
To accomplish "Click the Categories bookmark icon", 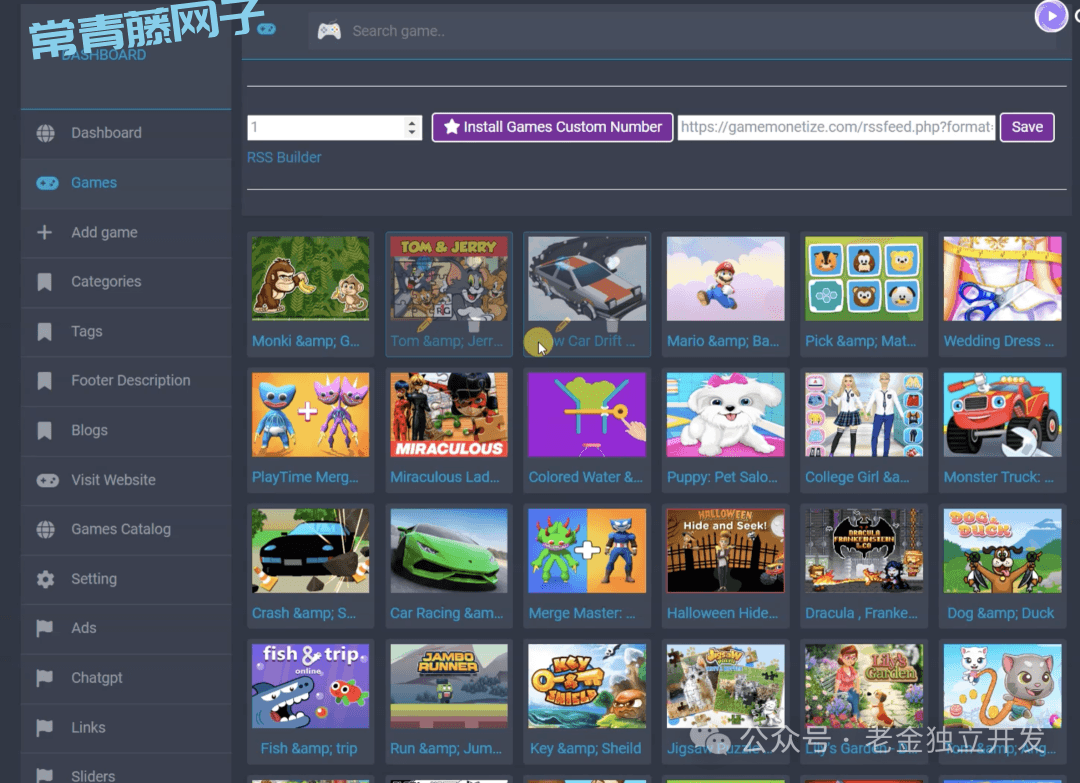I will click(x=45, y=282).
